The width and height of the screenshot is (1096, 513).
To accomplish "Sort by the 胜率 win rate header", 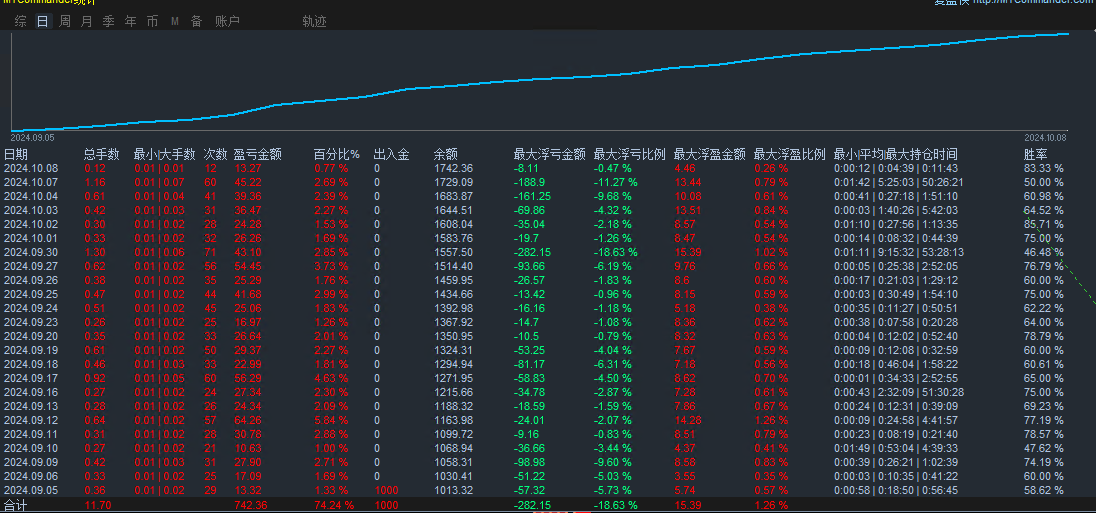I will (x=1036, y=154).
